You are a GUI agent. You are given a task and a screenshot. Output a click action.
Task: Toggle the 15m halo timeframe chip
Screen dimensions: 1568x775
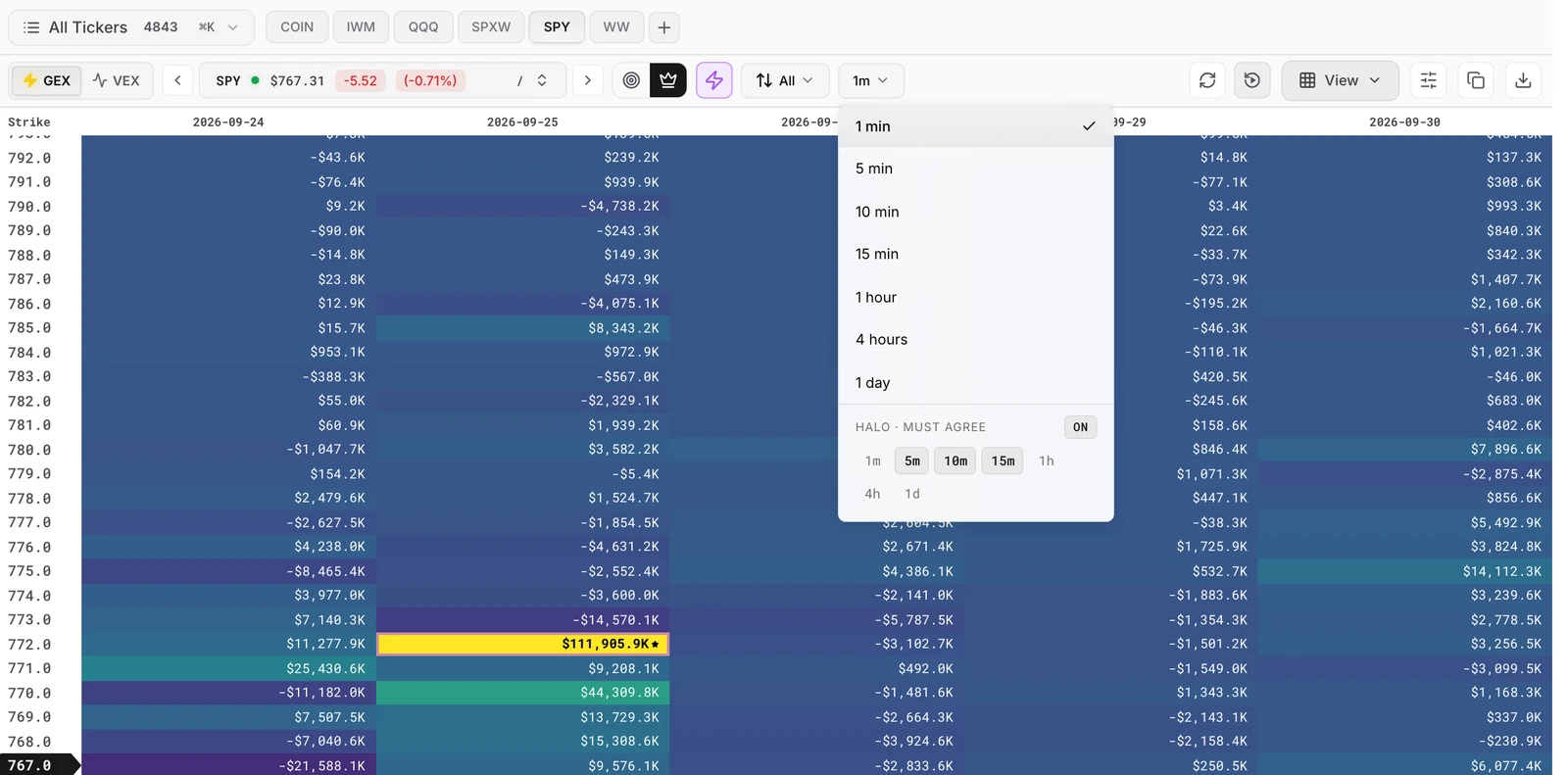click(x=1003, y=460)
